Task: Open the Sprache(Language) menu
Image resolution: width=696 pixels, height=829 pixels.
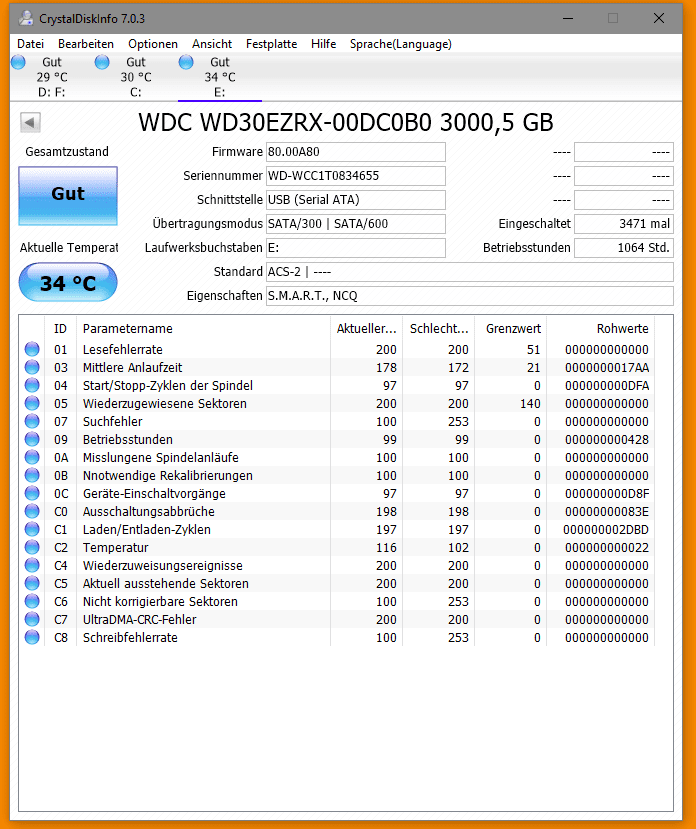Action: pos(400,44)
